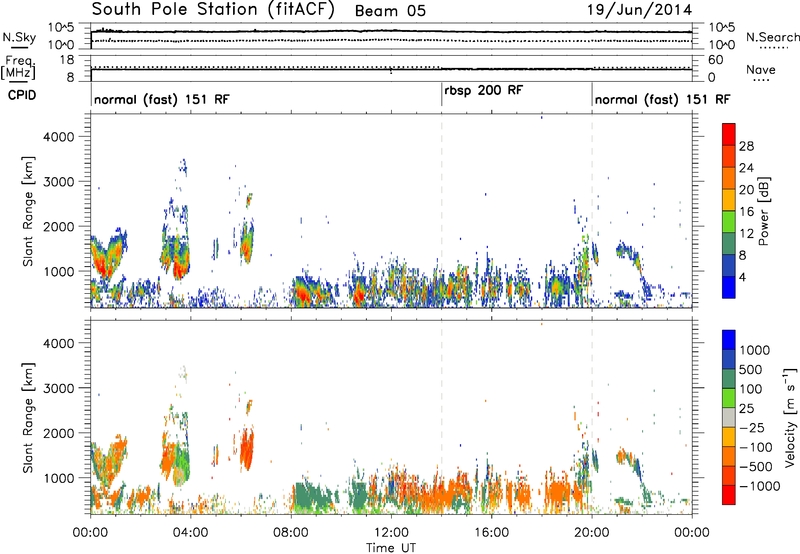Screen dimensions: 800x554
Task: Click the '1000' tick on the Velocity colorbar
Action: click(x=755, y=350)
